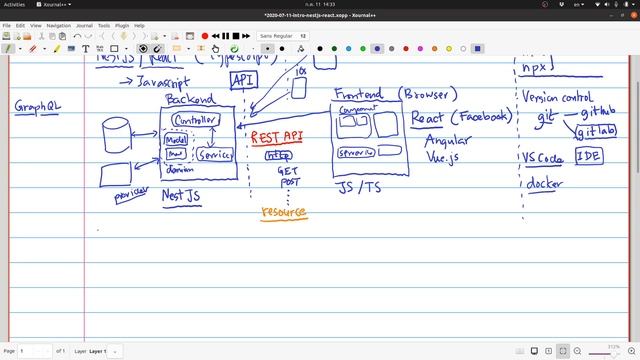This screenshot has height=360, width=640.
Task: Select the Pen tool
Action: (8, 49)
